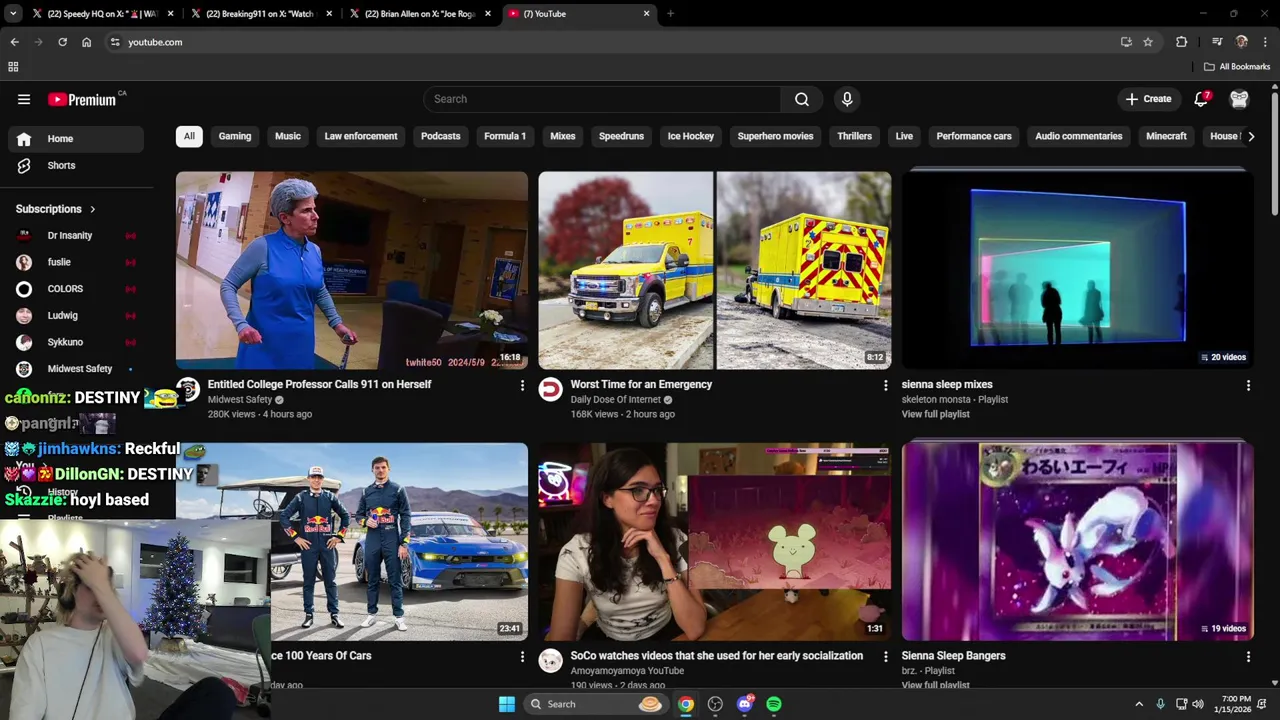
Task: Select the Minecraft filter chip
Action: click(x=1166, y=136)
